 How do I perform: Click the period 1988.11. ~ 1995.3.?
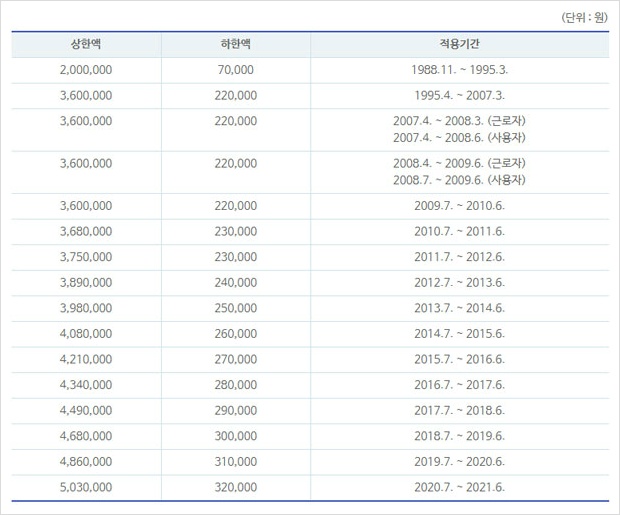(x=459, y=70)
